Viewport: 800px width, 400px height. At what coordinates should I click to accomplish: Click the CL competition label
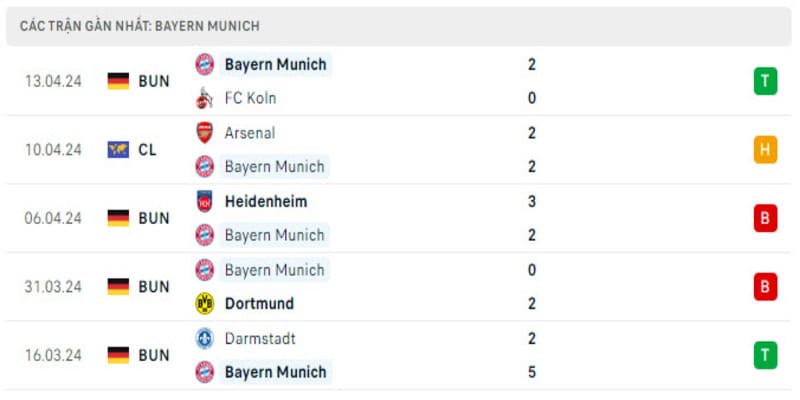click(147, 150)
